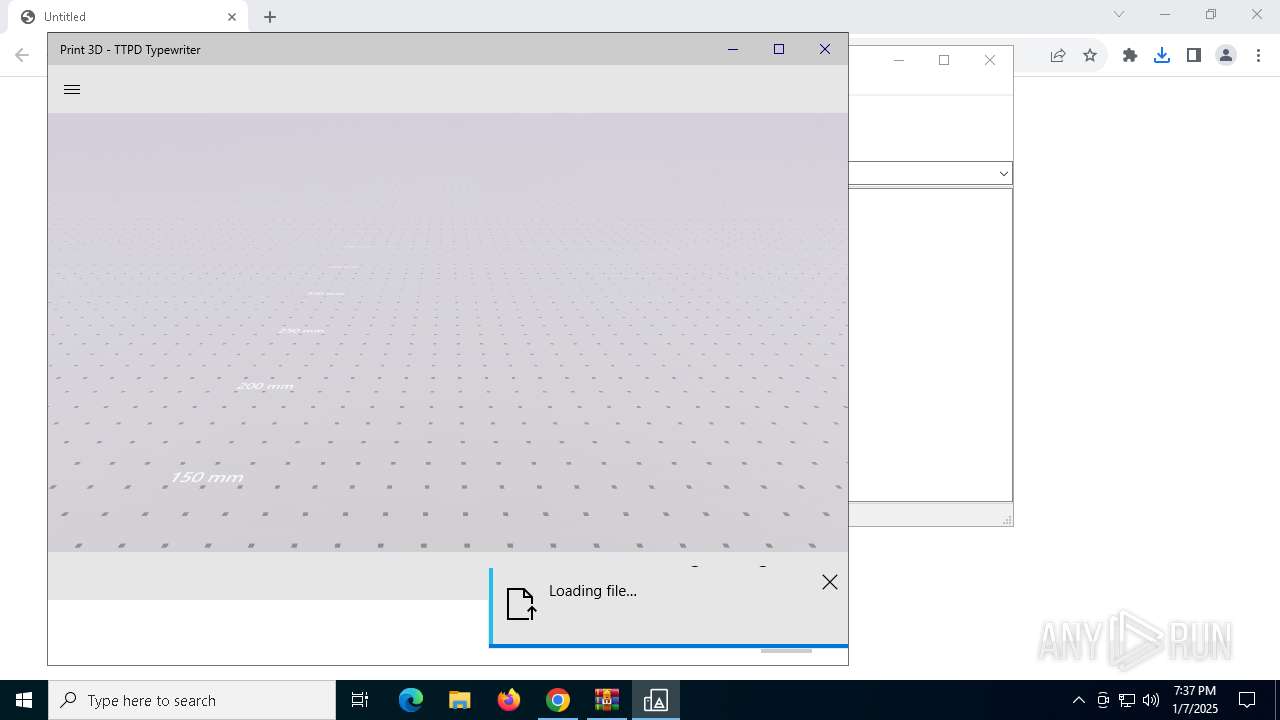The image size is (1280, 720).
Task: Open the Windows Start menu
Action: point(24,700)
